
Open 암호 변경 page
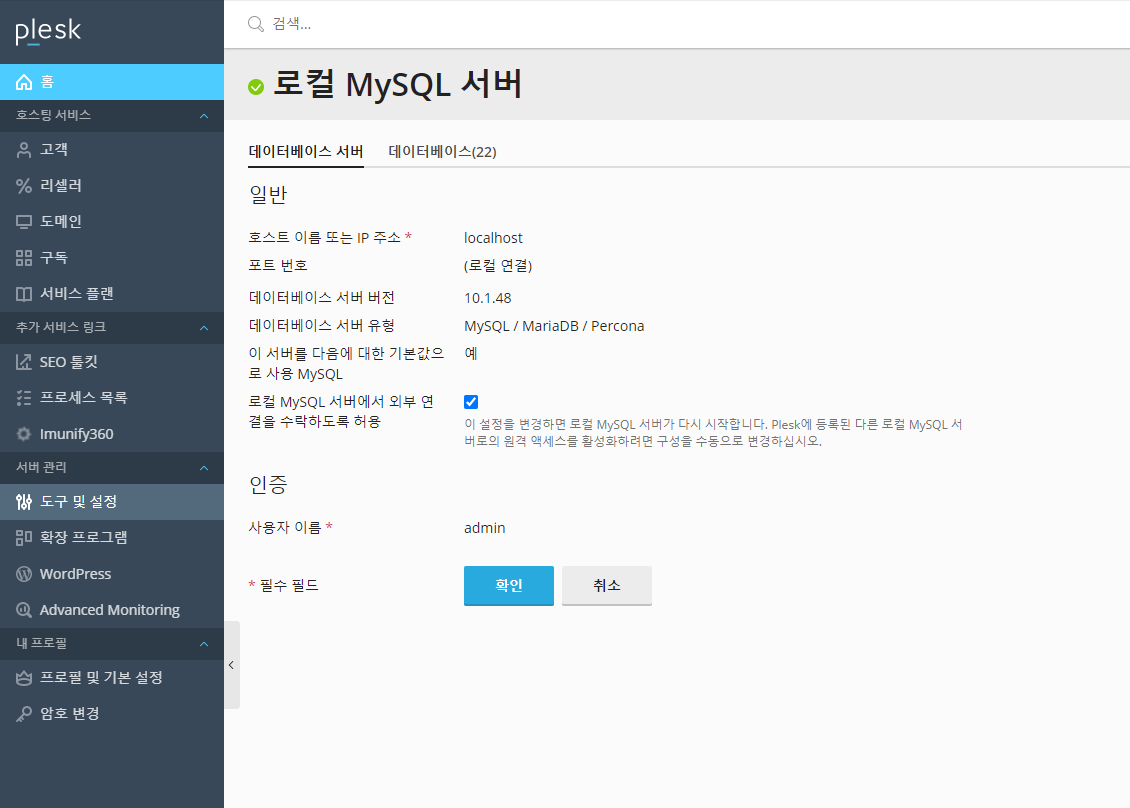(x=112, y=714)
